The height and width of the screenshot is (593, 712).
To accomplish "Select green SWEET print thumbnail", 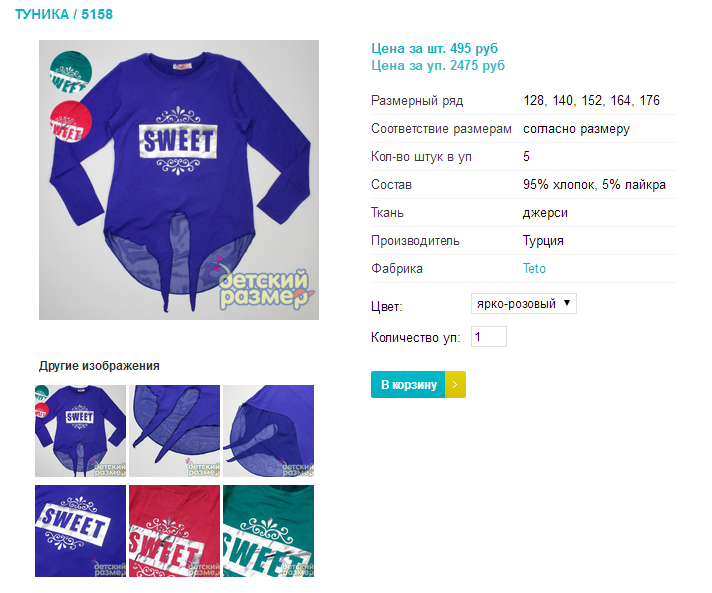I will click(268, 531).
